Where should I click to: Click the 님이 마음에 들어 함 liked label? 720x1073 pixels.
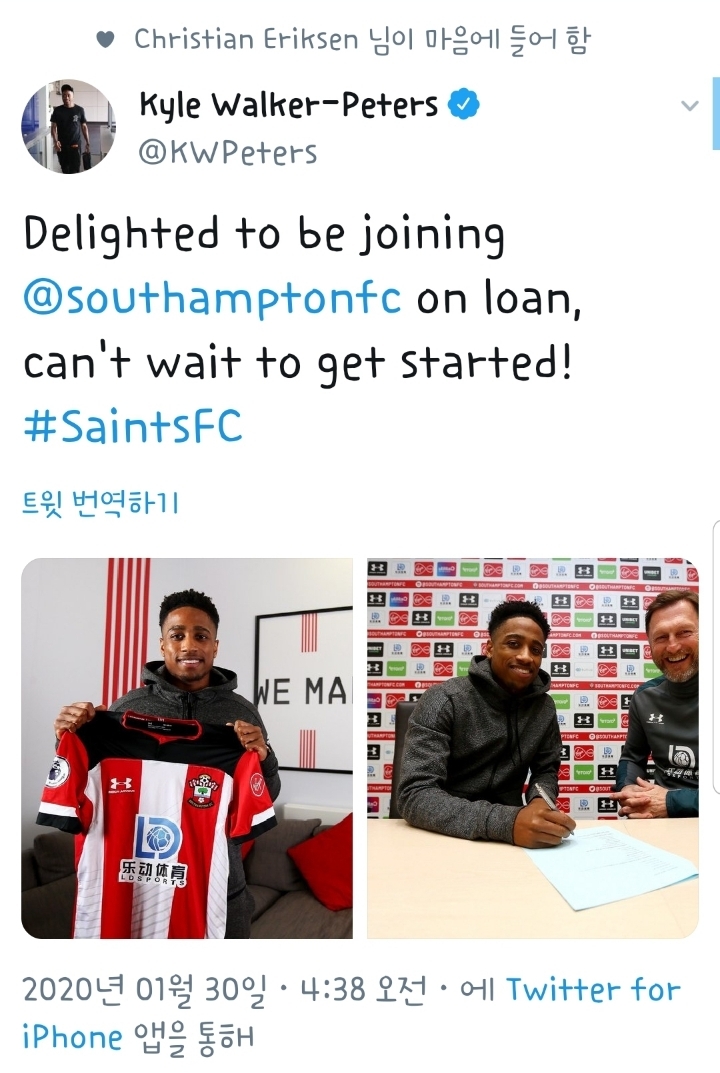pyautogui.click(x=479, y=39)
